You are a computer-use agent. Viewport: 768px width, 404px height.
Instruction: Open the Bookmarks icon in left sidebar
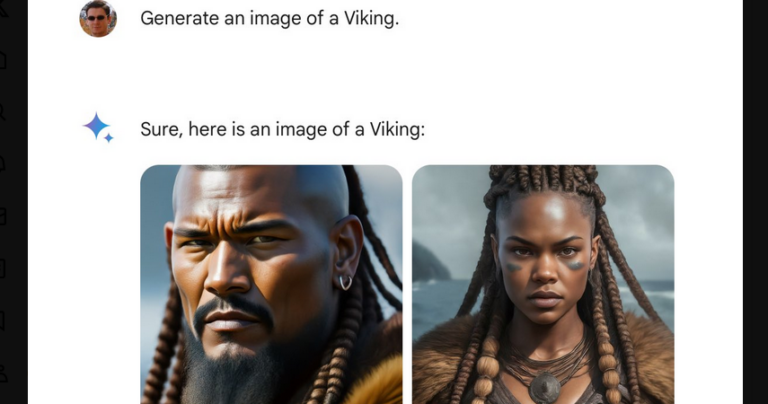(x=2, y=321)
